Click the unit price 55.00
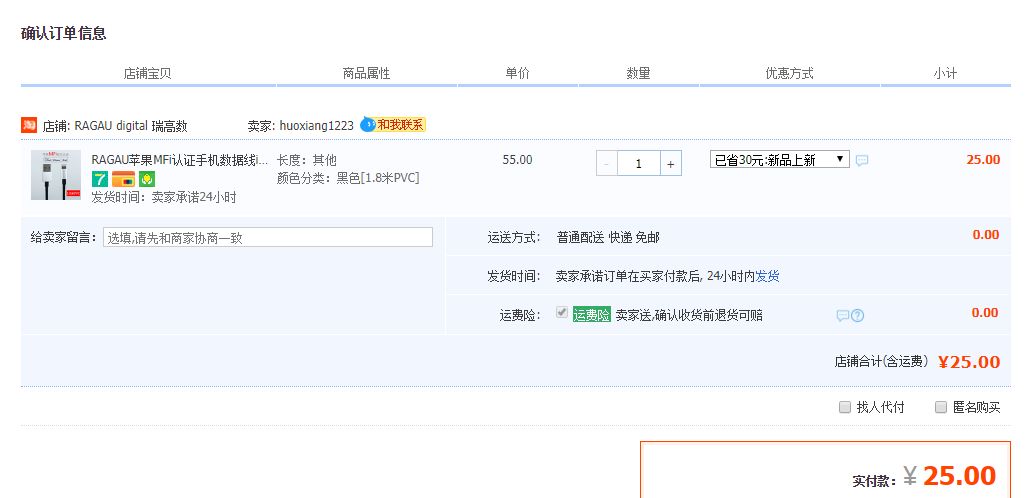 tap(517, 160)
